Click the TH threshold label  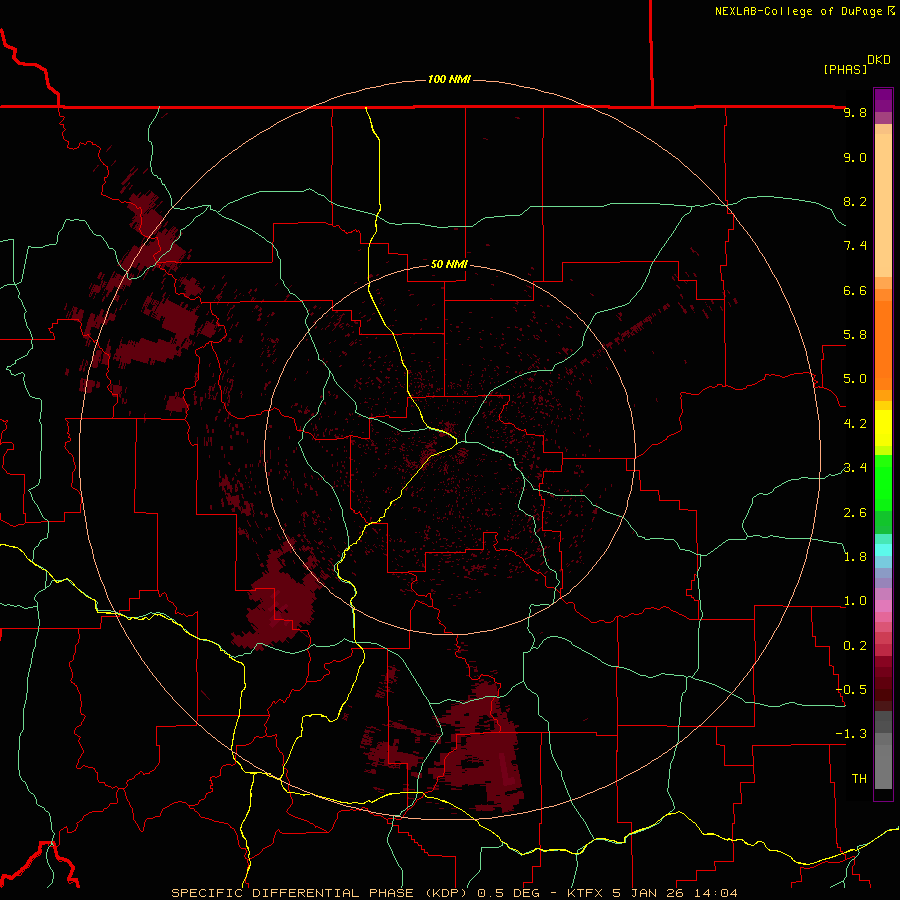pyautogui.click(x=859, y=779)
